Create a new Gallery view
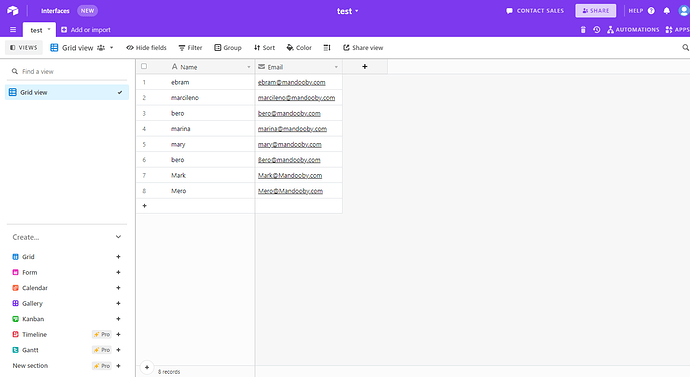Screen dimensions: 690x377 pyautogui.click(x=118, y=303)
